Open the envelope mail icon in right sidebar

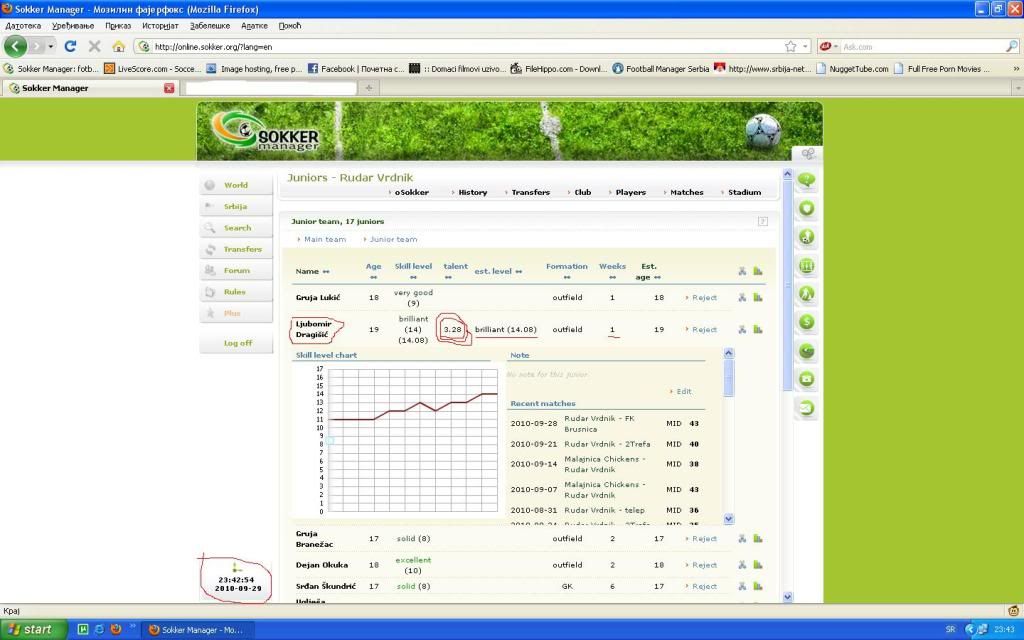(806, 408)
